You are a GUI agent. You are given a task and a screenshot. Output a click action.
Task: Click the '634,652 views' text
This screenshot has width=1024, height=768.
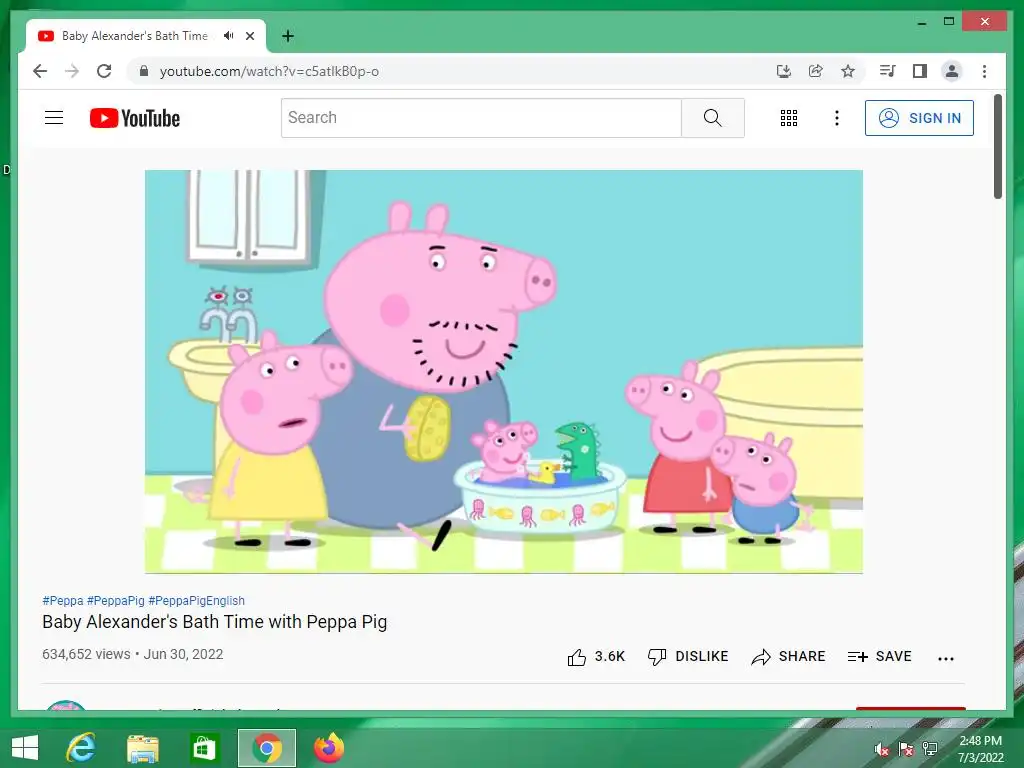[86, 654]
